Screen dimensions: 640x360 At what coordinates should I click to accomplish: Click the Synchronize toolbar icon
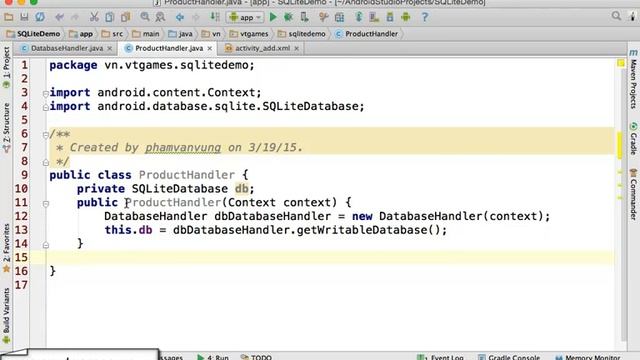point(40,17)
